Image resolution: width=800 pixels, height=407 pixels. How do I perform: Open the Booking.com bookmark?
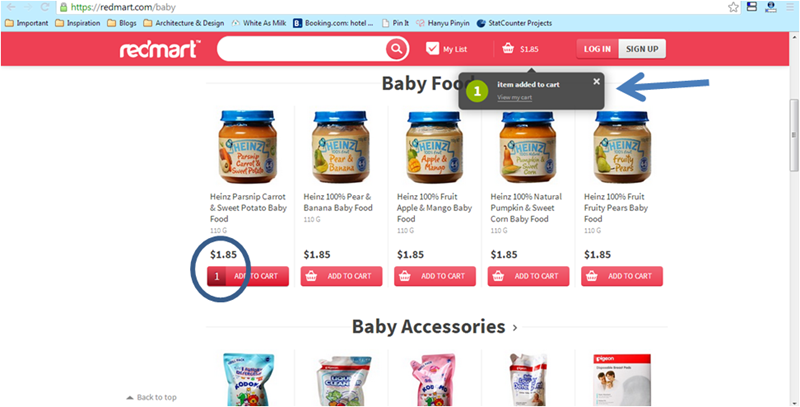point(334,23)
